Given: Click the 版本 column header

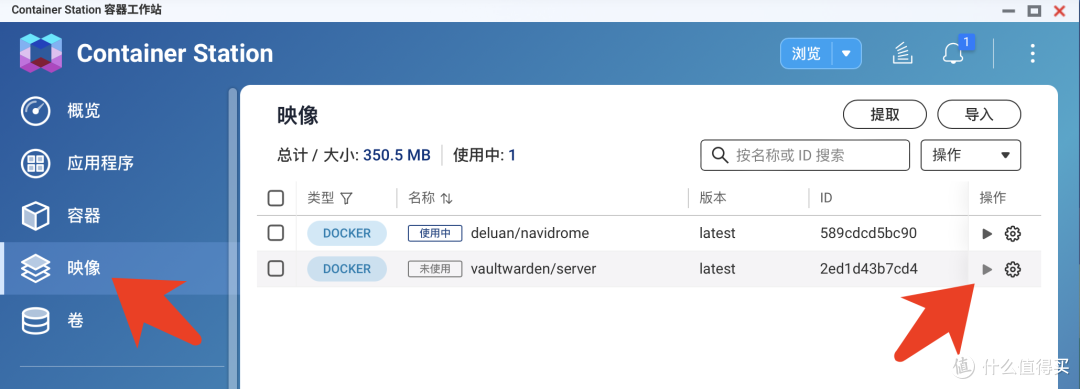Looking at the screenshot, I should point(712,198).
